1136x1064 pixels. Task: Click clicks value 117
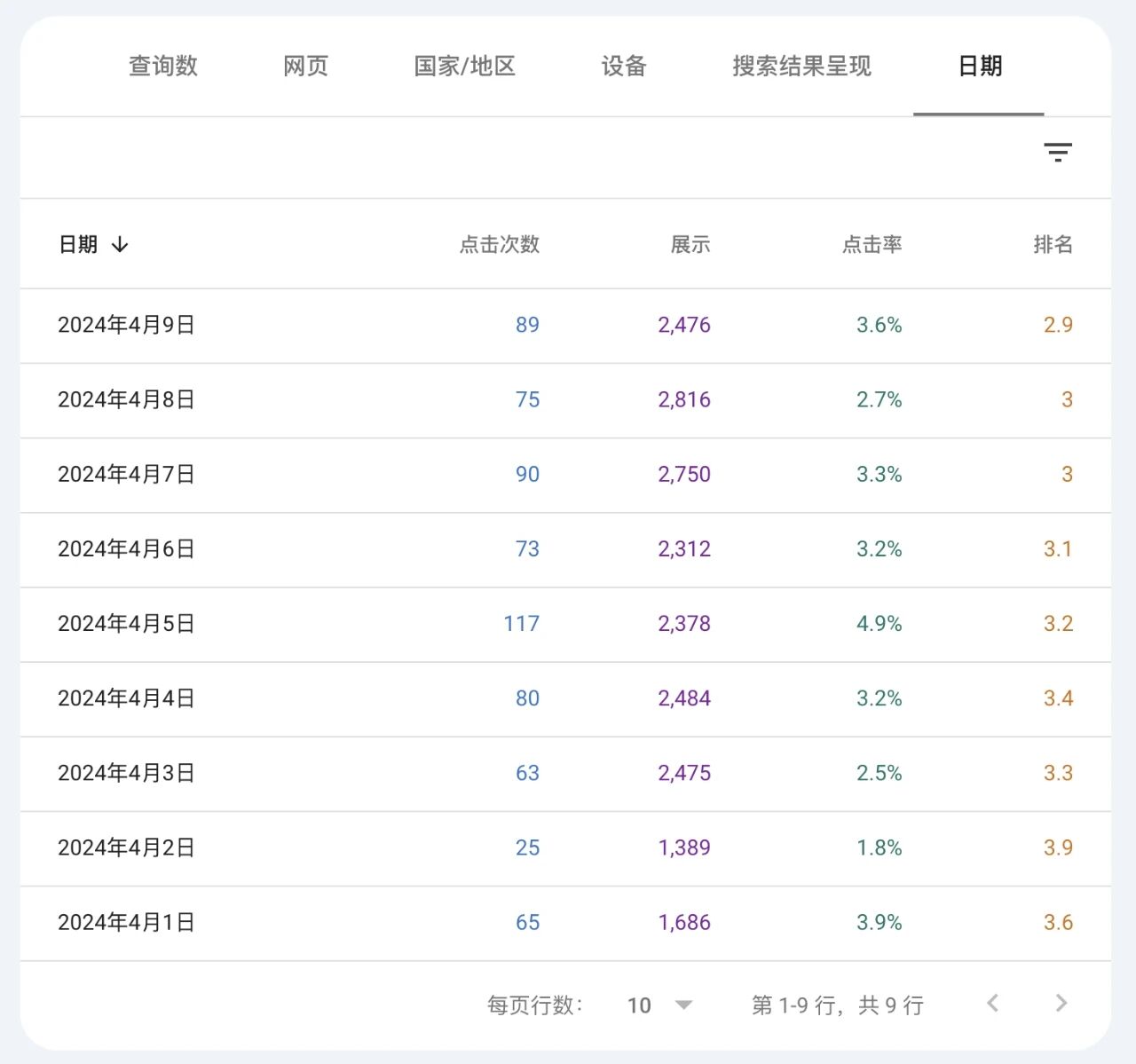[522, 624]
